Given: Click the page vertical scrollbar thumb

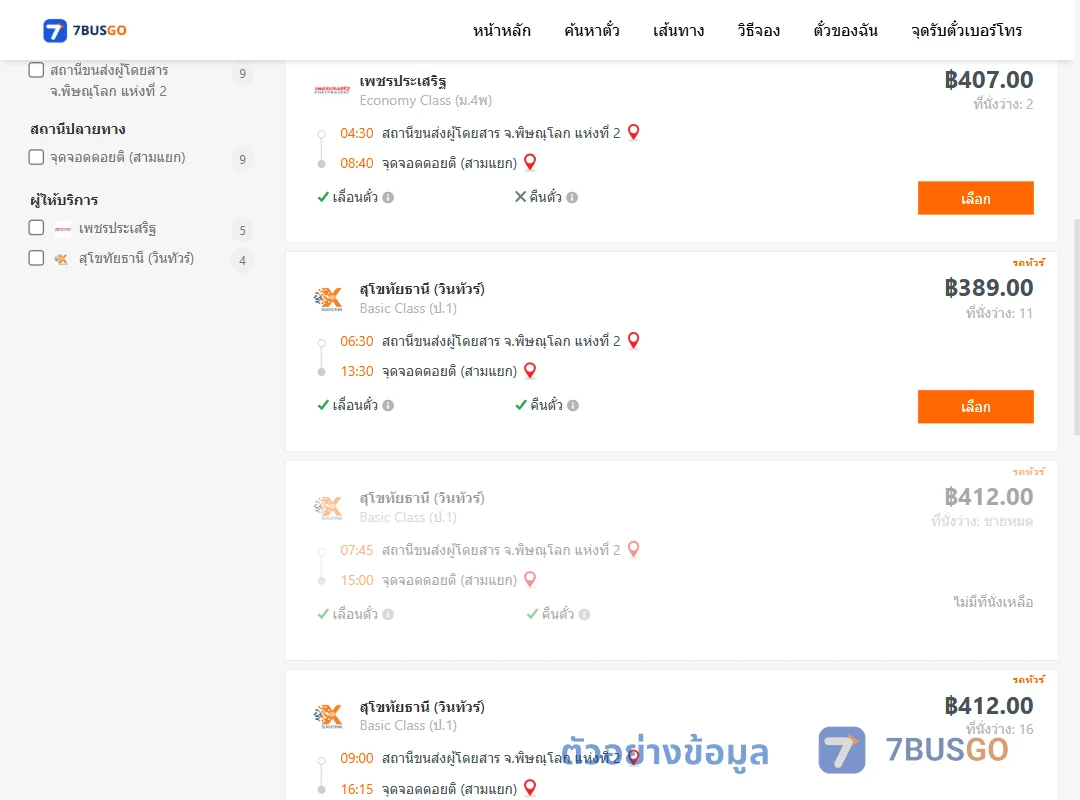Looking at the screenshot, I should [x=1077, y=327].
